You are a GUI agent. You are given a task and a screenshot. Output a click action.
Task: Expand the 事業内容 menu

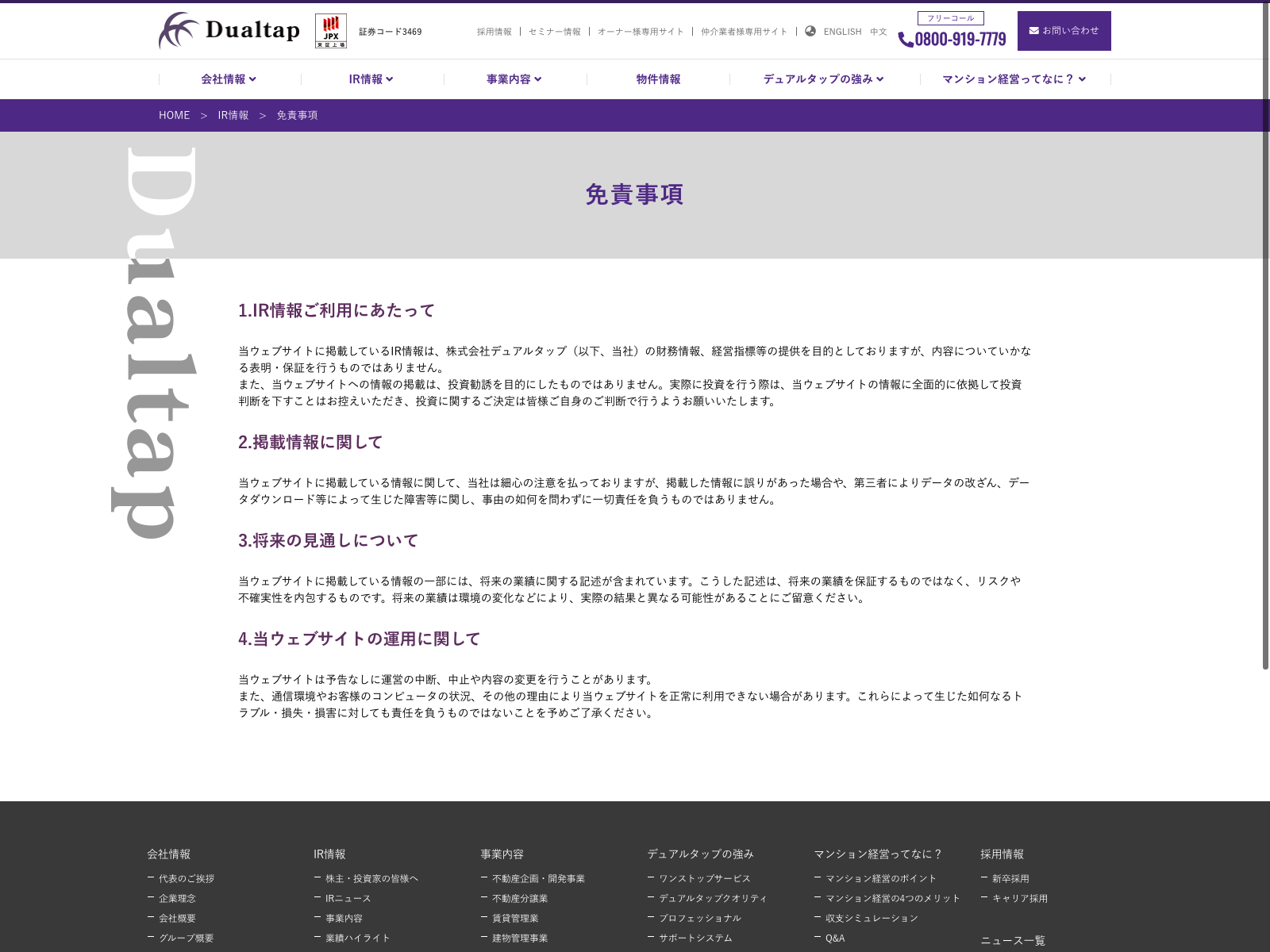(x=514, y=79)
